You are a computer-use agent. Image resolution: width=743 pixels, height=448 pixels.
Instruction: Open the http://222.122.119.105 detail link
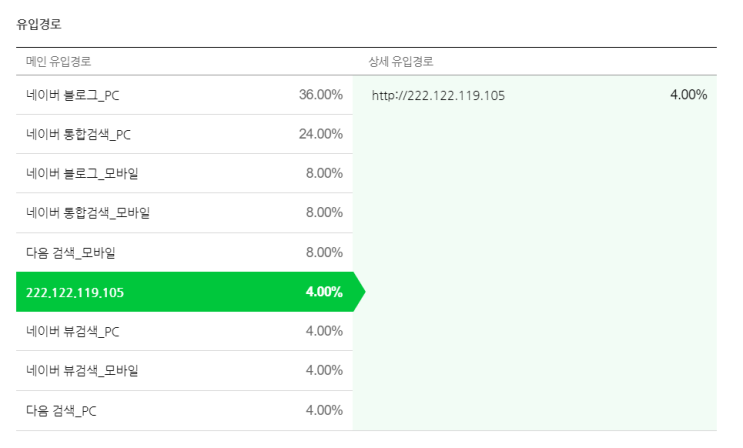tap(438, 96)
